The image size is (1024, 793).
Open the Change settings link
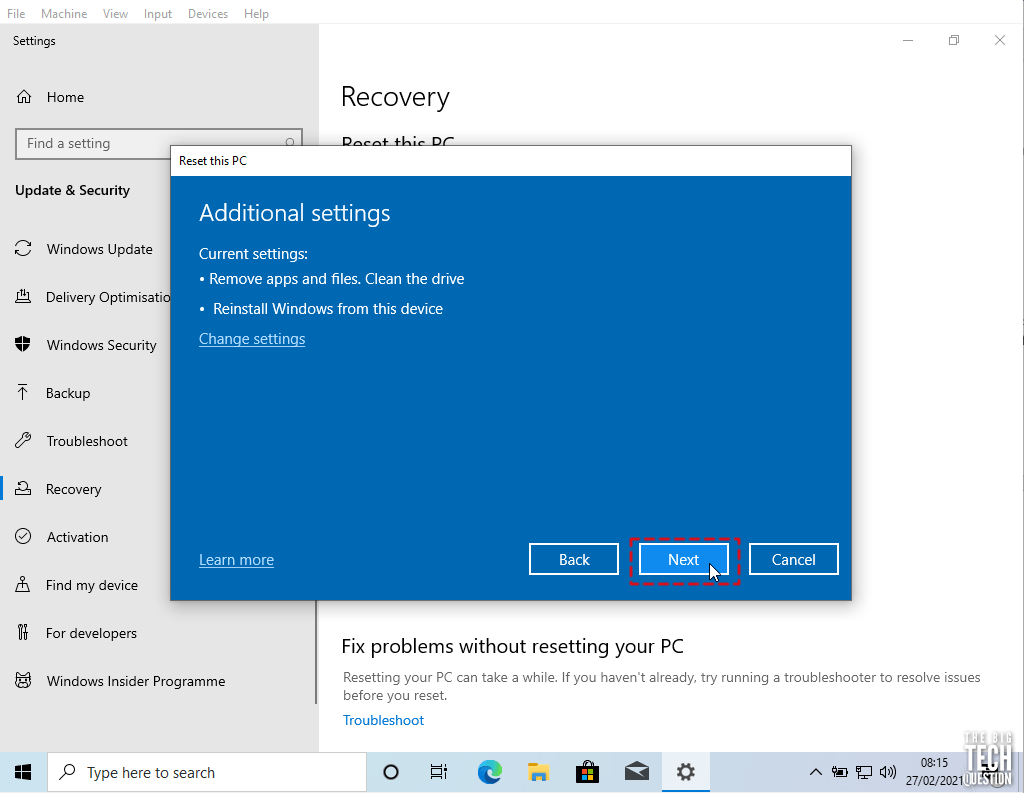pos(252,339)
